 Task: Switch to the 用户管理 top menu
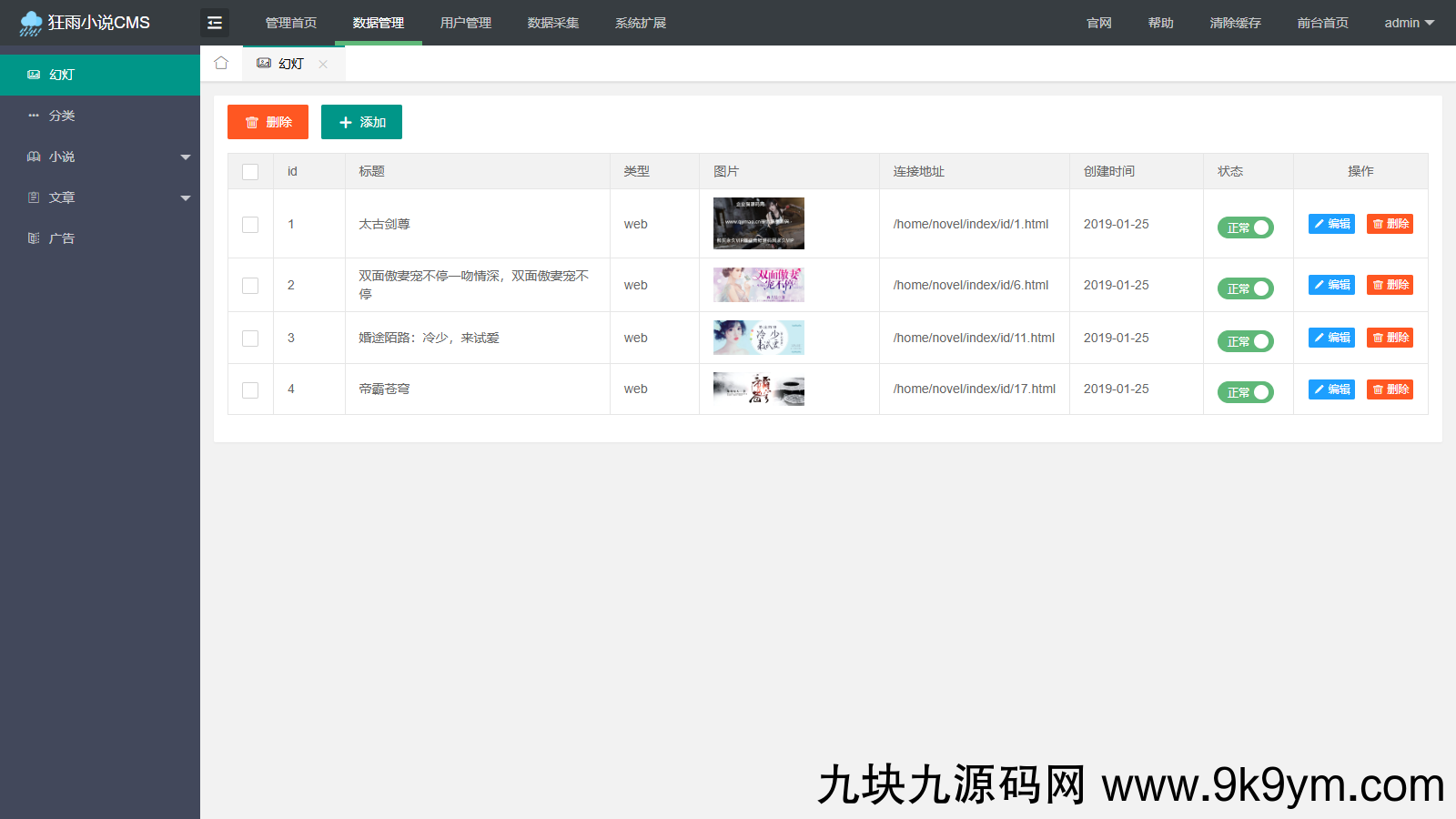pos(465,23)
